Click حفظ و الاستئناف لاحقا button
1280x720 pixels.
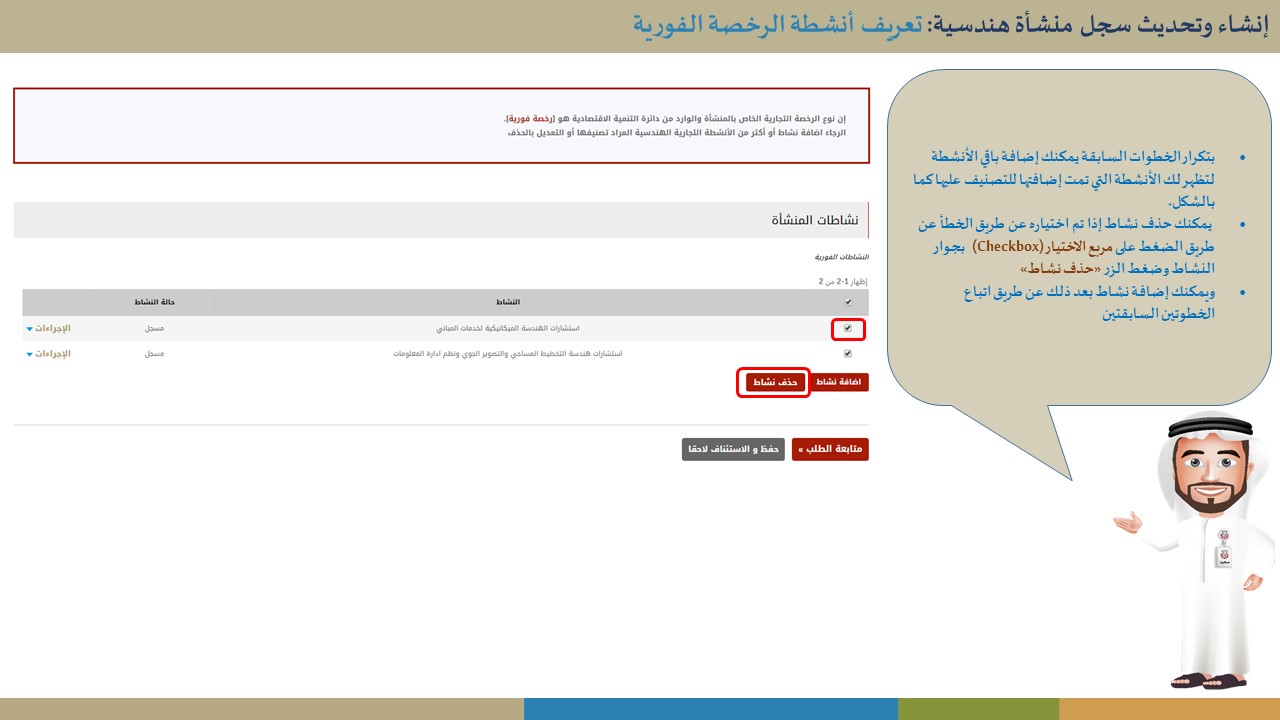click(733, 449)
